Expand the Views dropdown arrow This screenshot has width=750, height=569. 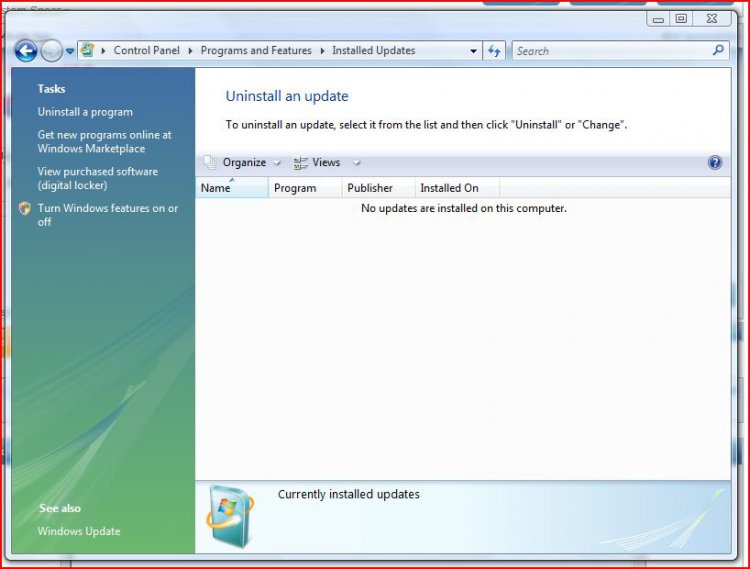coord(356,163)
